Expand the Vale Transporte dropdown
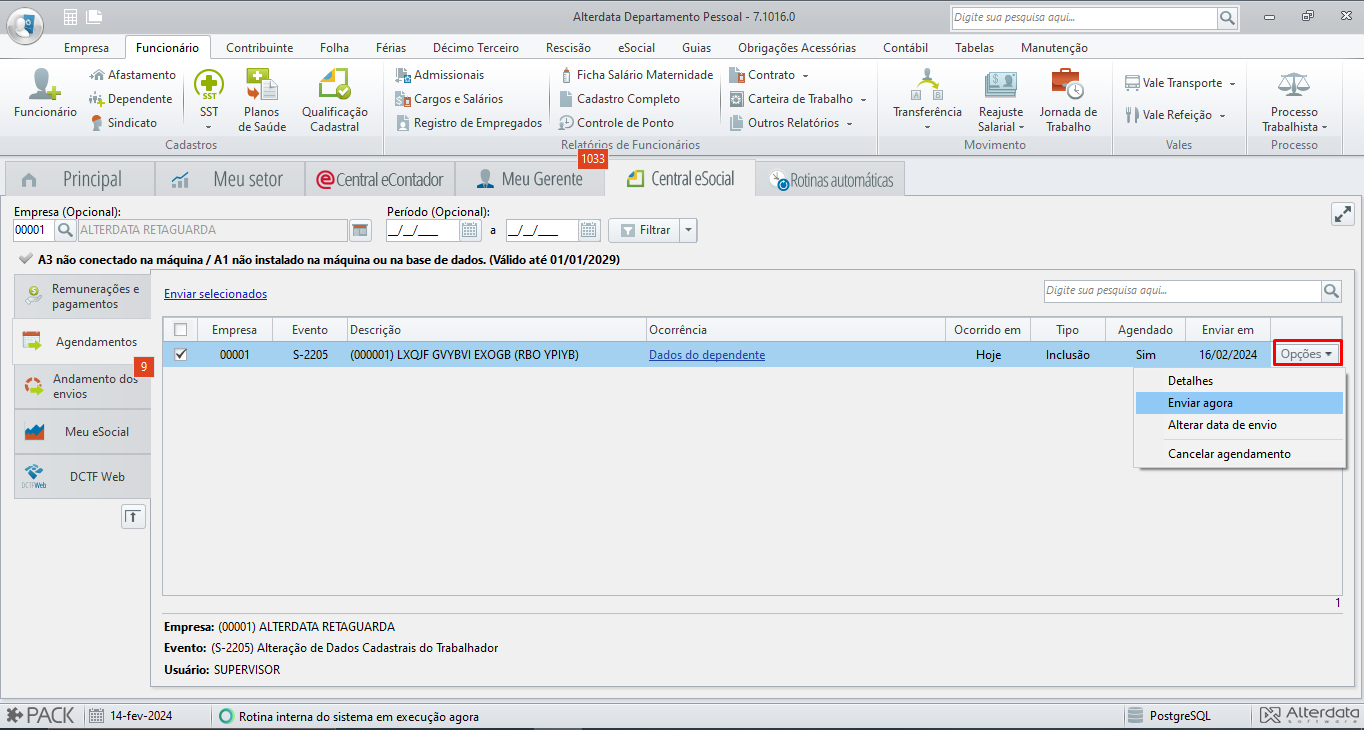The width and height of the screenshot is (1364, 730). point(1232,83)
